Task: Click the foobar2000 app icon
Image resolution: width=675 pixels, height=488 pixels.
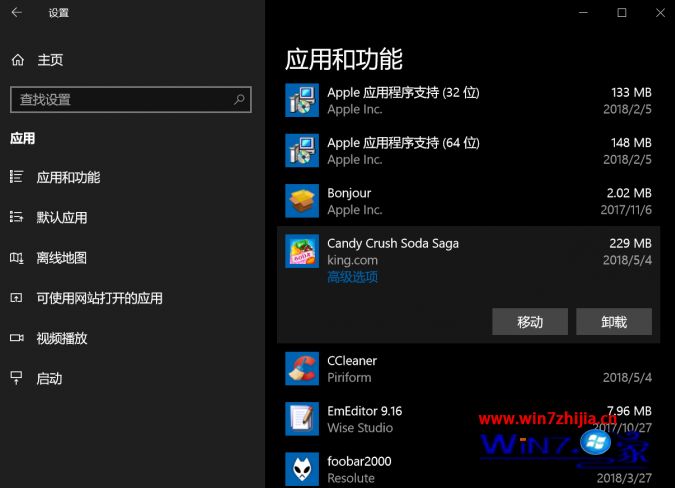Action: pyautogui.click(x=302, y=469)
